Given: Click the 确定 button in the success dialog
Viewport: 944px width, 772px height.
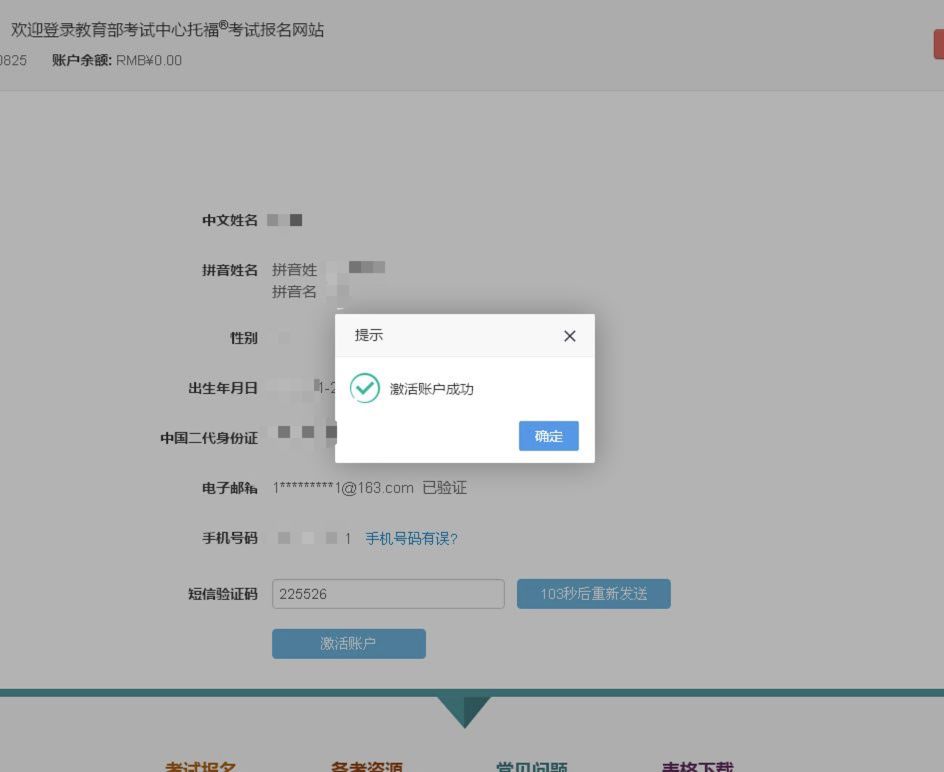Looking at the screenshot, I should [x=548, y=436].
